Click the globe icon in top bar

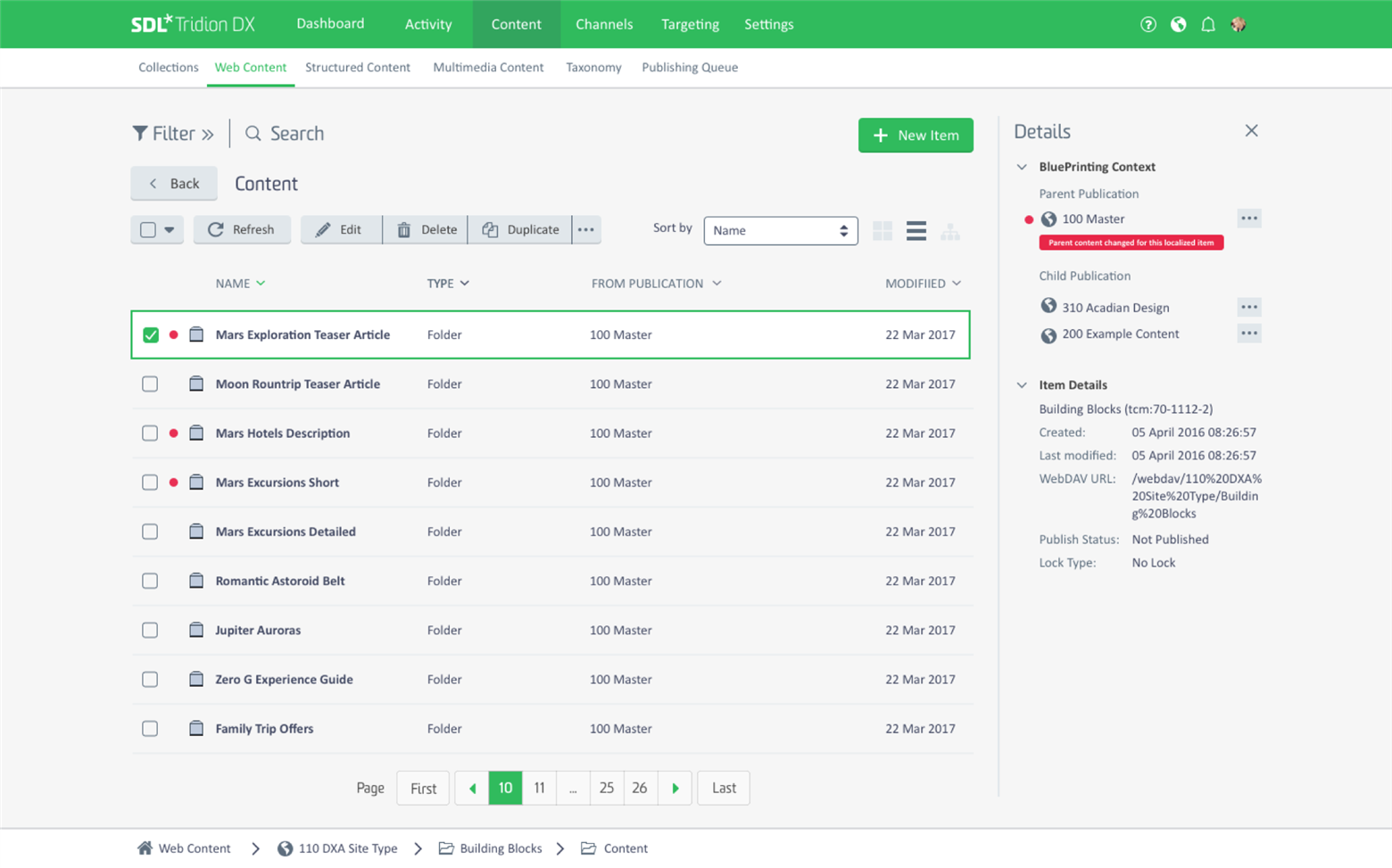[x=1179, y=24]
